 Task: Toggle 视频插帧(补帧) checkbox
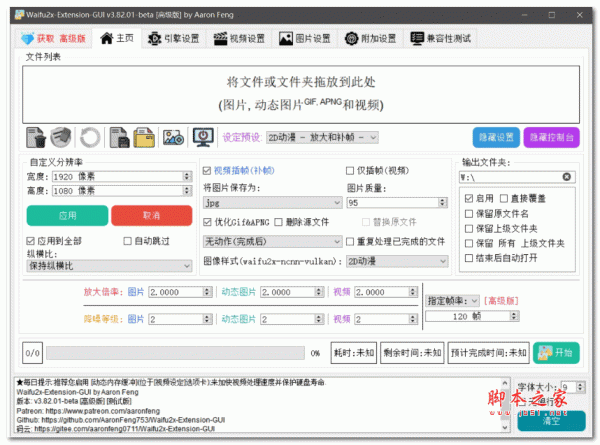pos(207,171)
